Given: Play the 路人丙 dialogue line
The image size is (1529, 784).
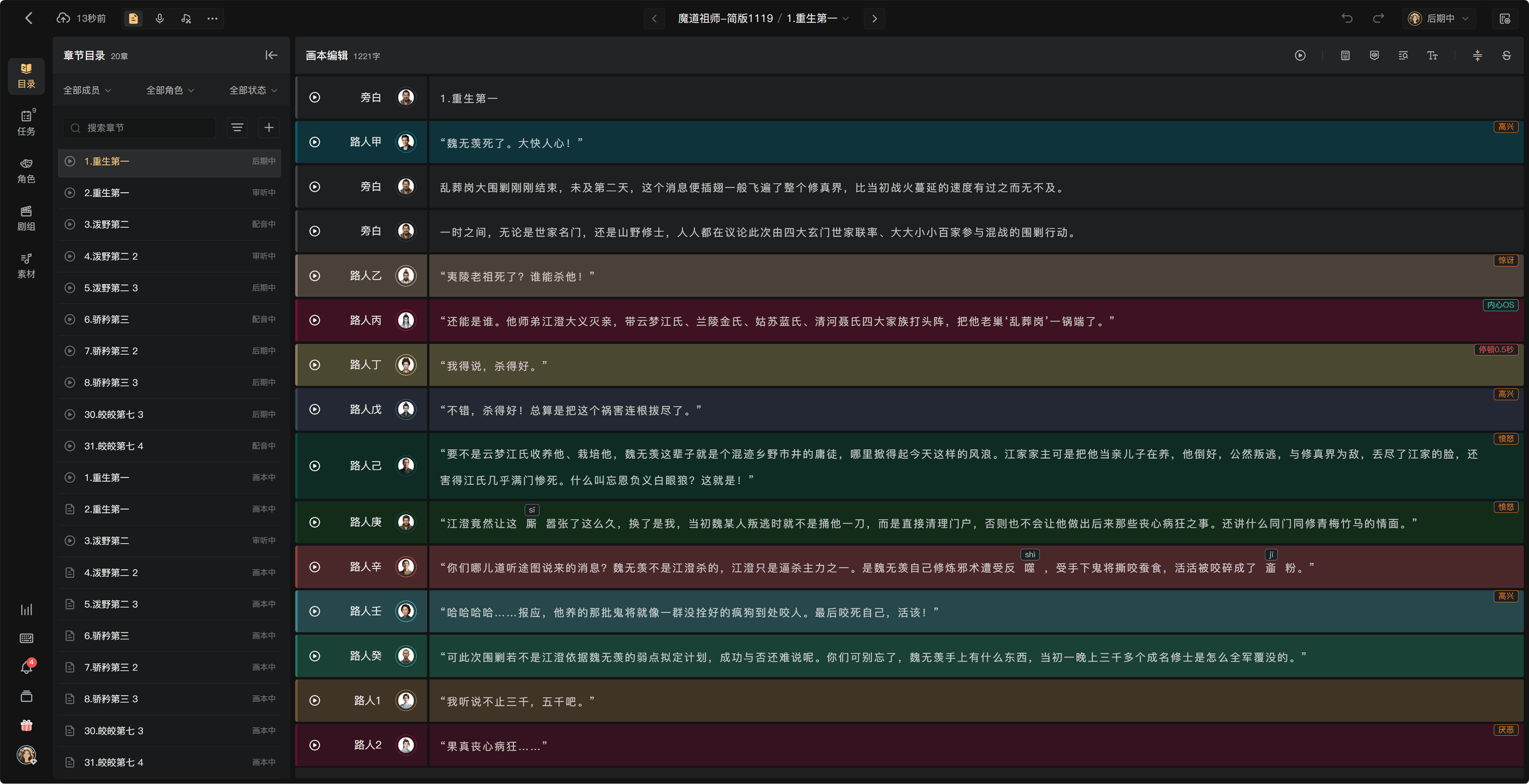Looking at the screenshot, I should pyautogui.click(x=315, y=321).
